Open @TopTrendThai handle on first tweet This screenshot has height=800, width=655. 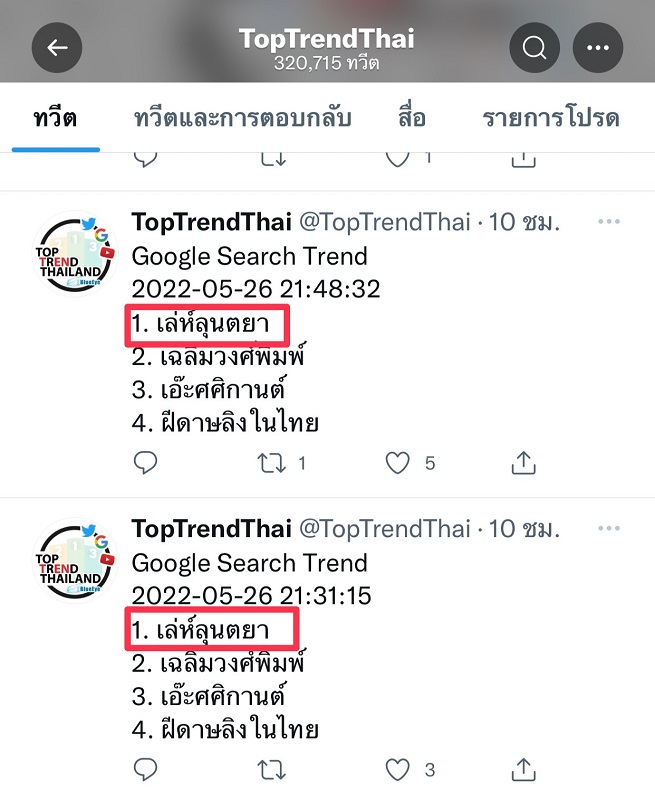pos(384,222)
